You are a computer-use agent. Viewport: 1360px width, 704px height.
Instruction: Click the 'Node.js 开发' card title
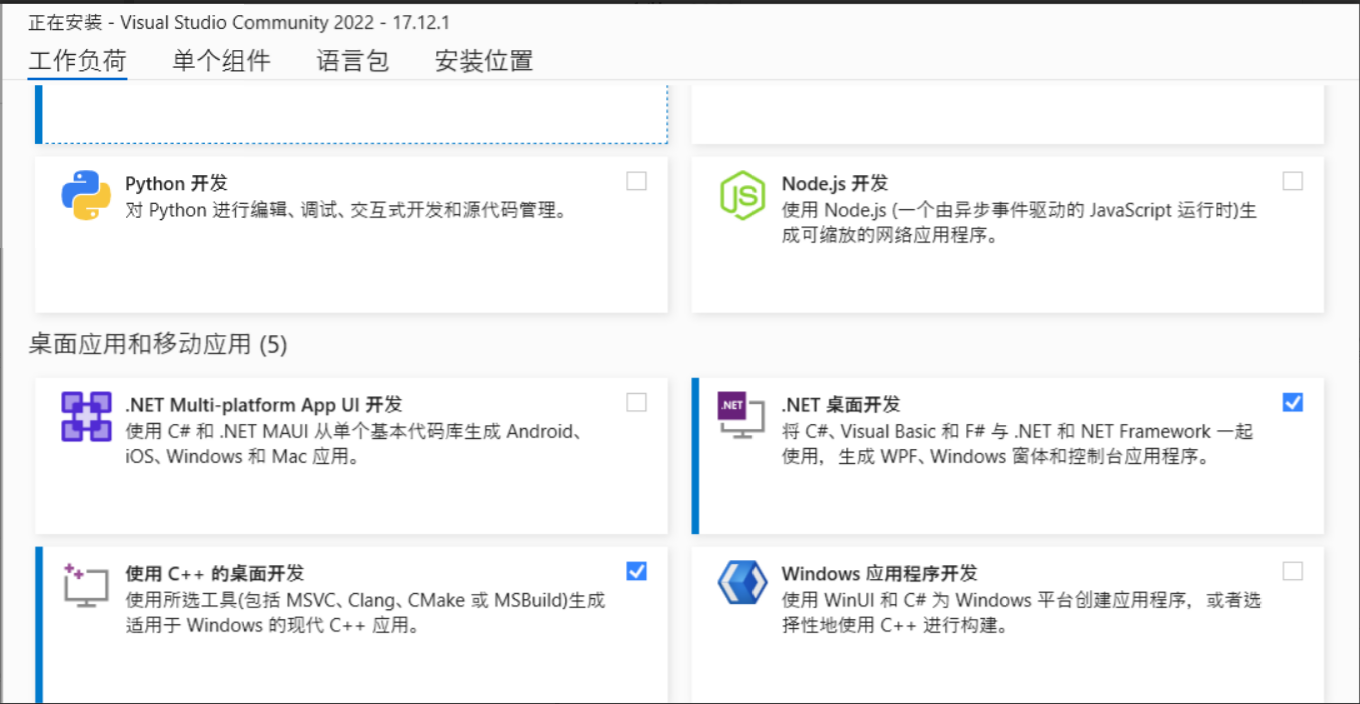834,184
